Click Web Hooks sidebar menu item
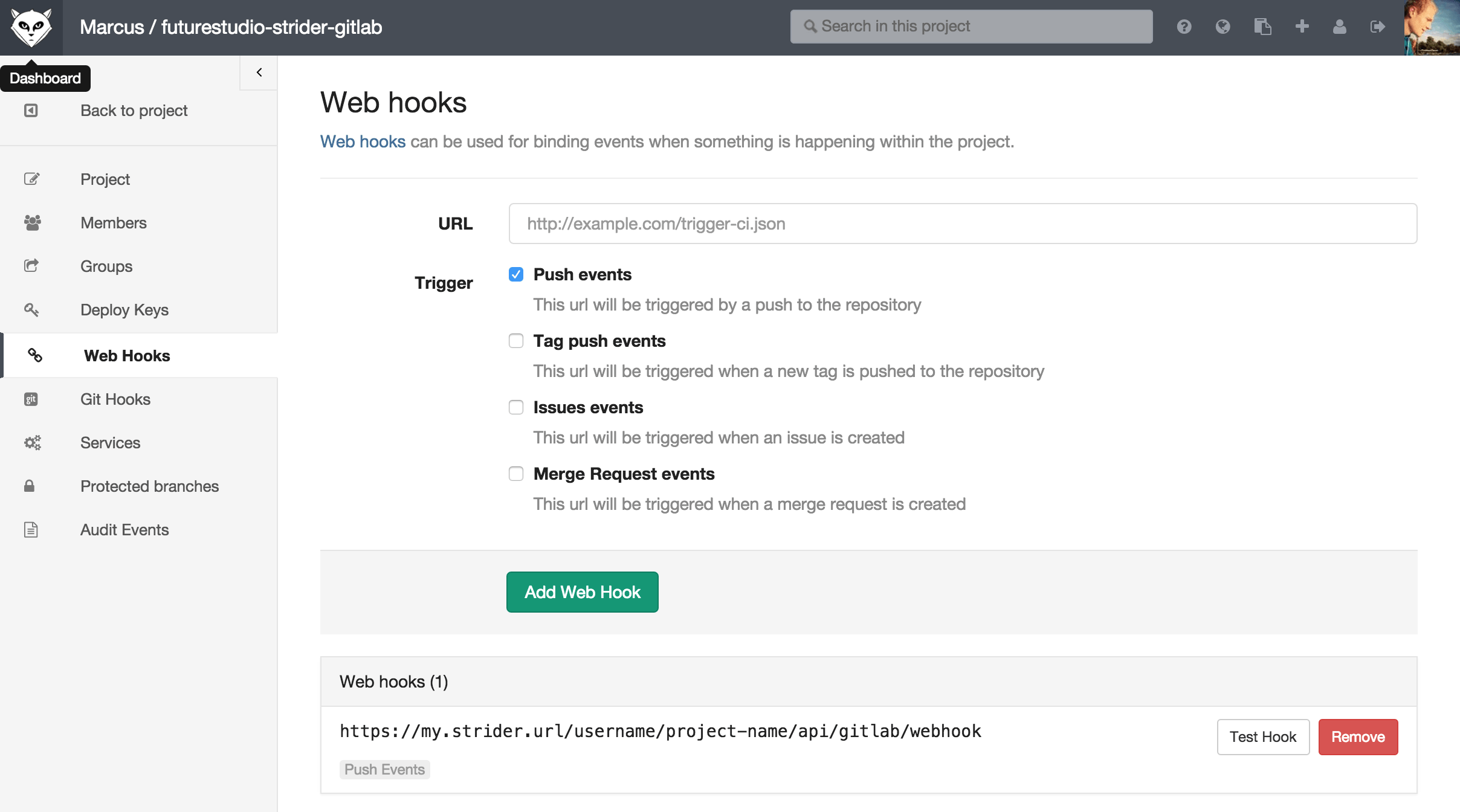This screenshot has height=812, width=1460. (x=126, y=355)
